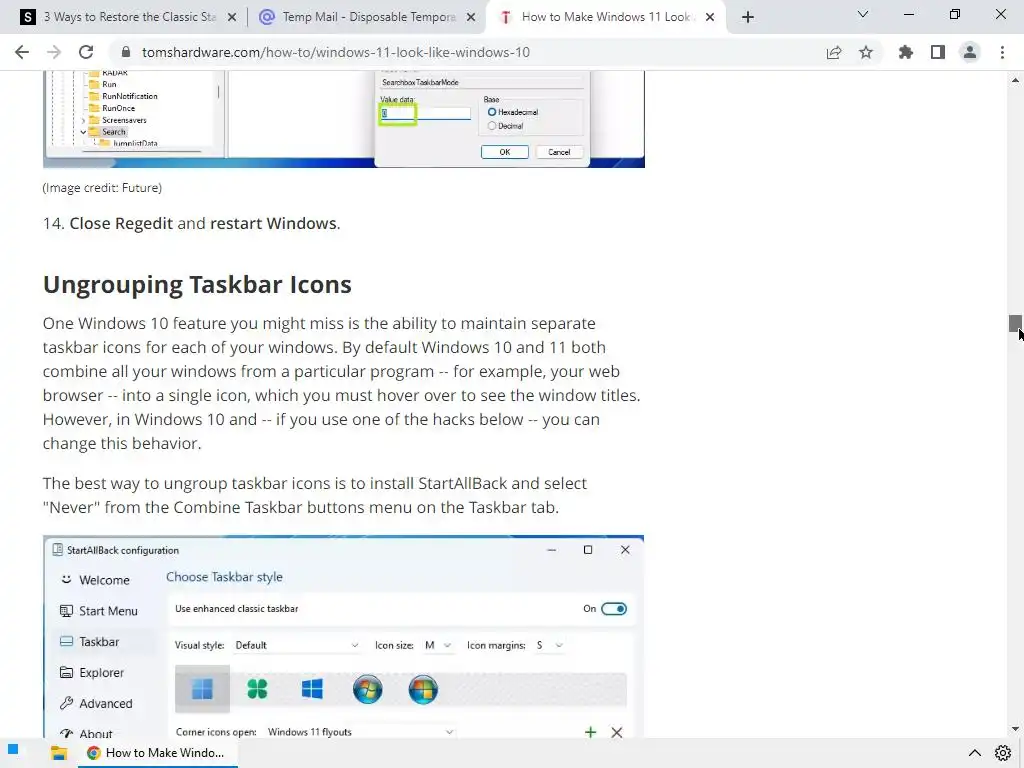Click the scrollbar down arrow
Viewport: 1024px width, 768px height.
(1015, 729)
